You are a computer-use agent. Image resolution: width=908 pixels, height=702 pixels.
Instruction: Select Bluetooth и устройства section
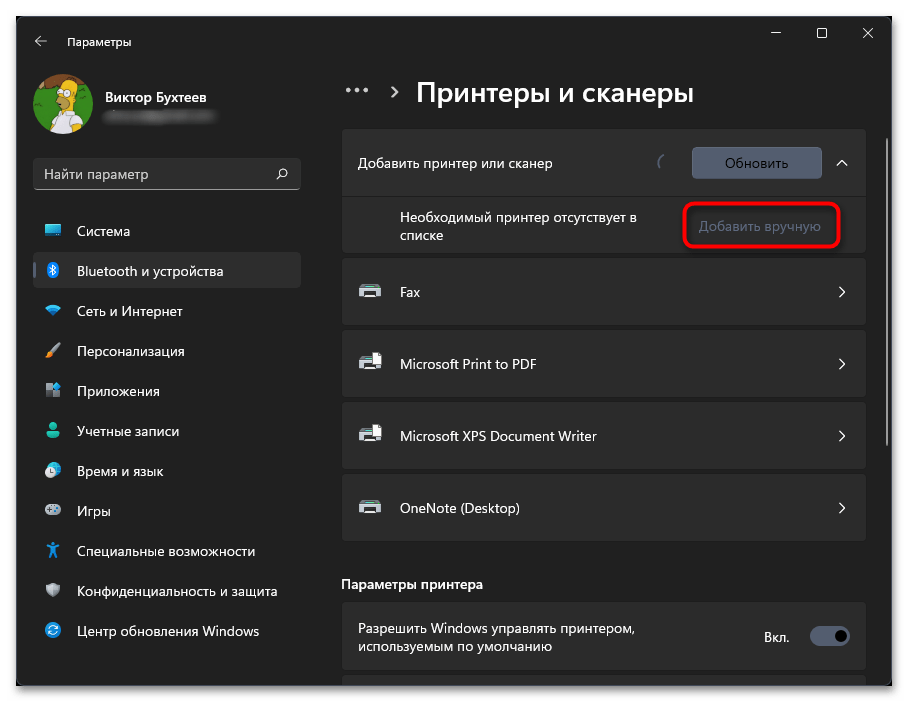(167, 270)
